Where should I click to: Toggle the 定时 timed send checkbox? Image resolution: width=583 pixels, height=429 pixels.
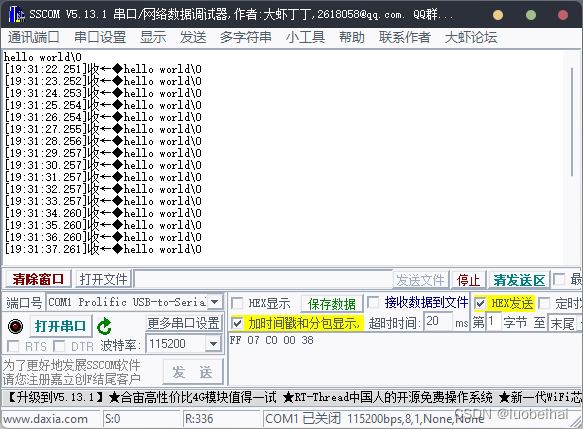click(544, 303)
